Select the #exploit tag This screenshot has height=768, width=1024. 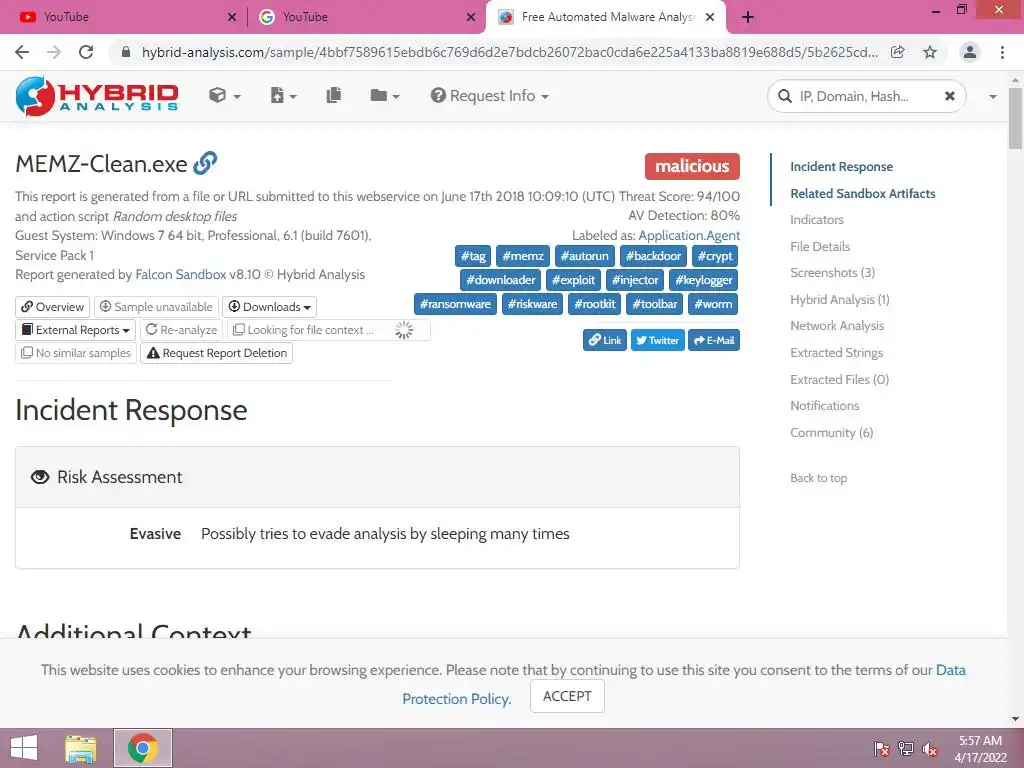coord(573,280)
